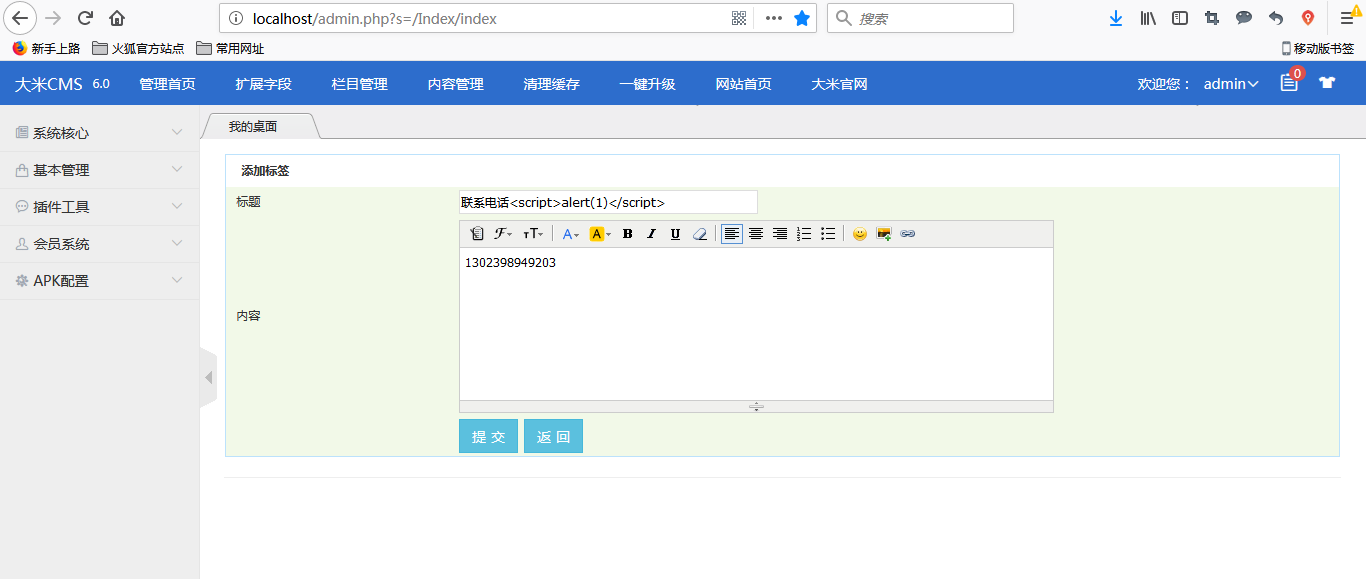The width and height of the screenshot is (1366, 579).
Task: Open the downloads arrow icon
Action: pyautogui.click(x=1116, y=18)
